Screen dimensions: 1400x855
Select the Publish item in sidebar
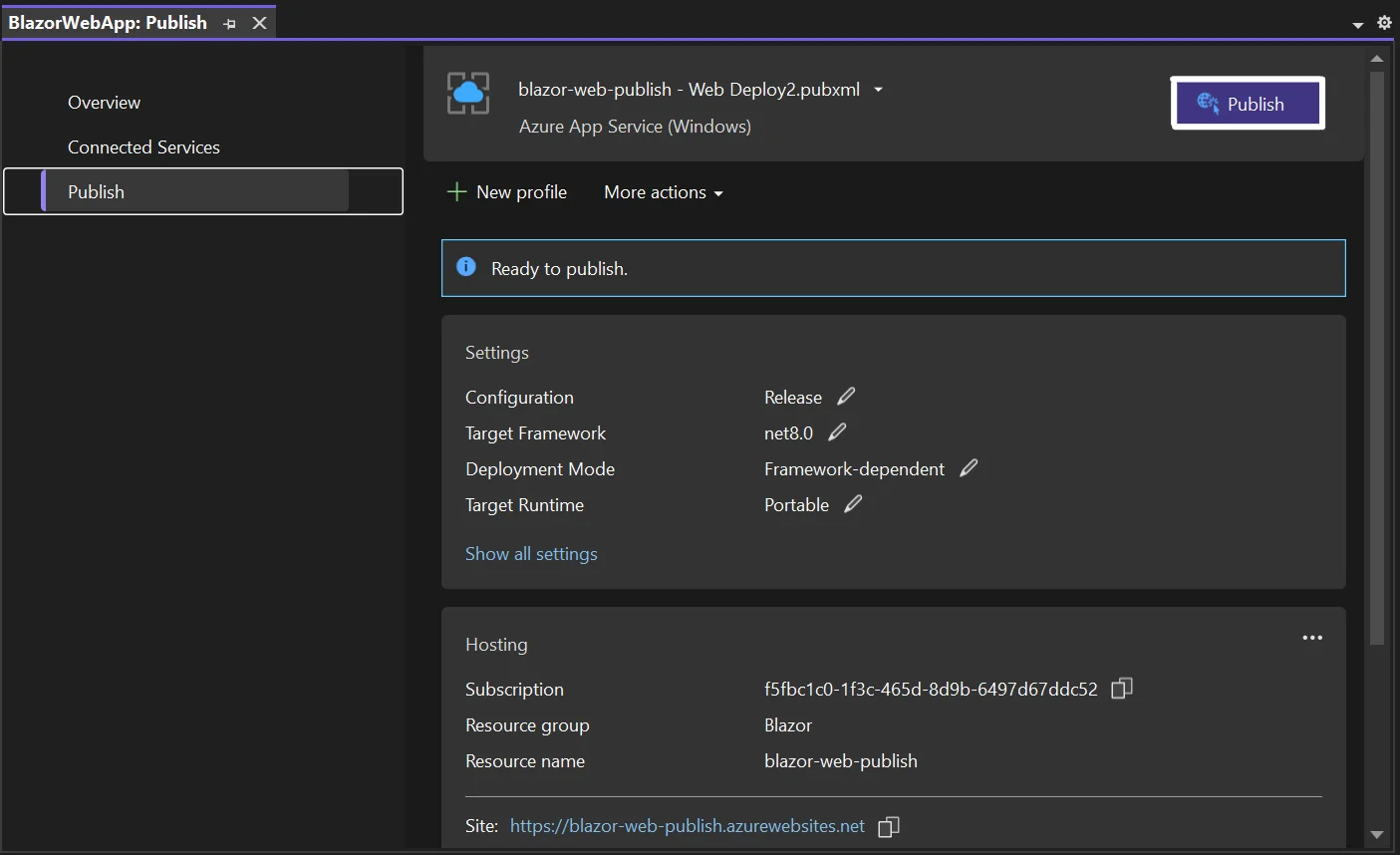pyautogui.click(x=97, y=191)
